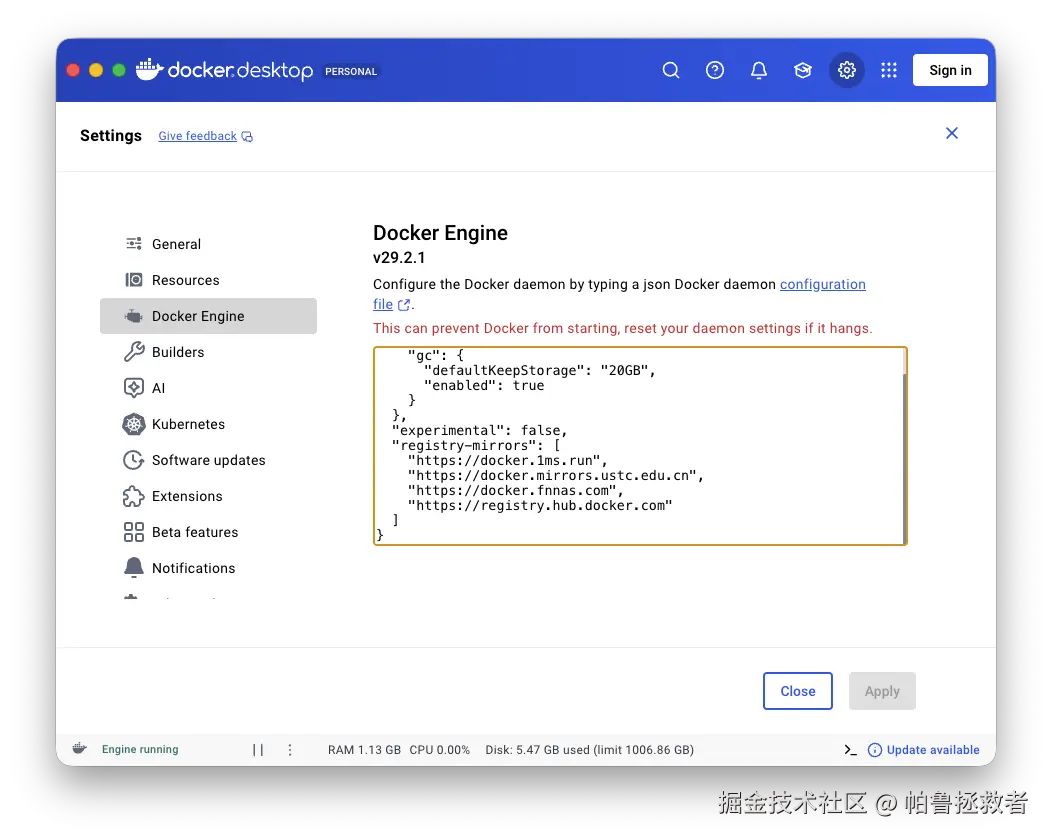Open the help question mark icon
Image resolution: width=1052 pixels, height=840 pixels.
[715, 70]
